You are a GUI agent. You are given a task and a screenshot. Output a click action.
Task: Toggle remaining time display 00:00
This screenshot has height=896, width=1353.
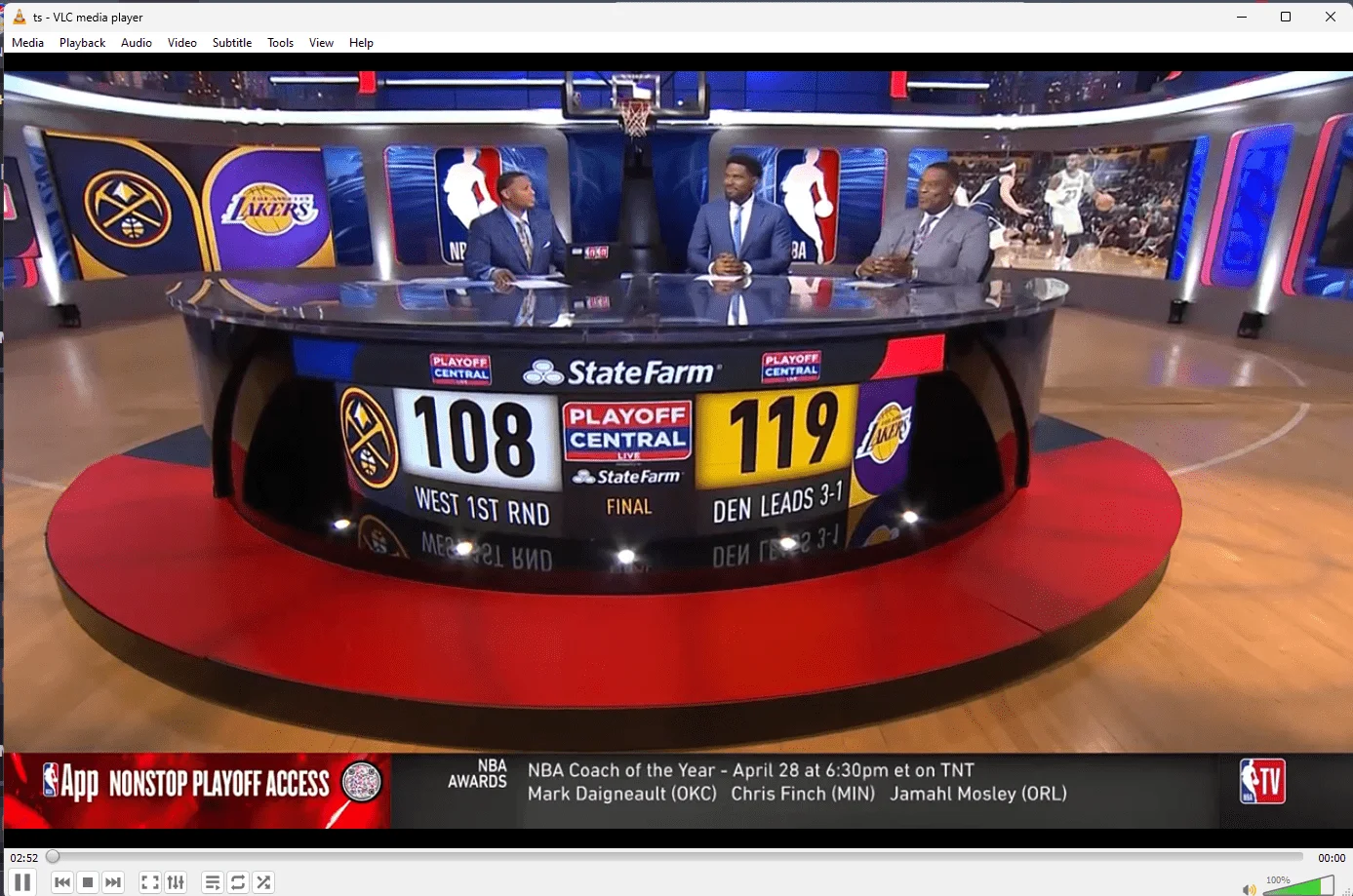click(x=1332, y=858)
